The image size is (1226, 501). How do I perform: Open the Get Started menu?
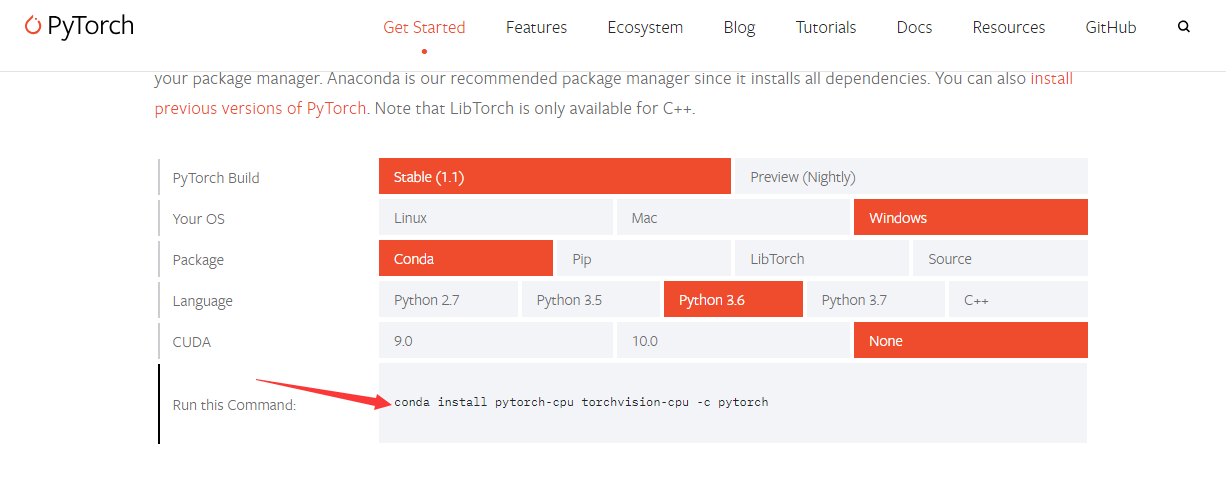424,28
